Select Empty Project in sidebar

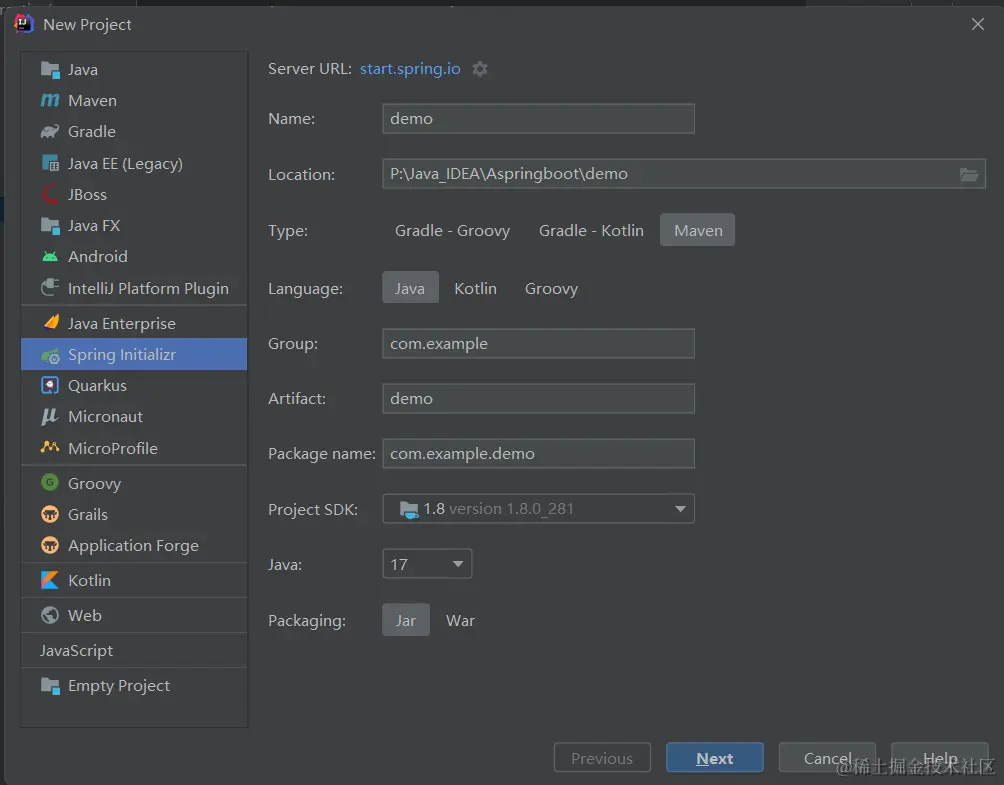[134, 686]
